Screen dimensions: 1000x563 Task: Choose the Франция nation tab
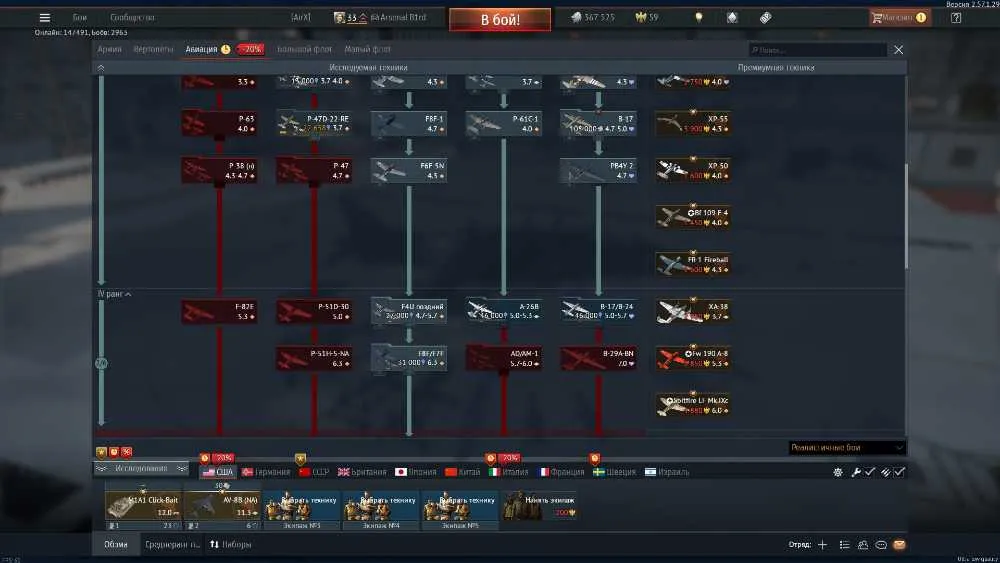click(561, 472)
